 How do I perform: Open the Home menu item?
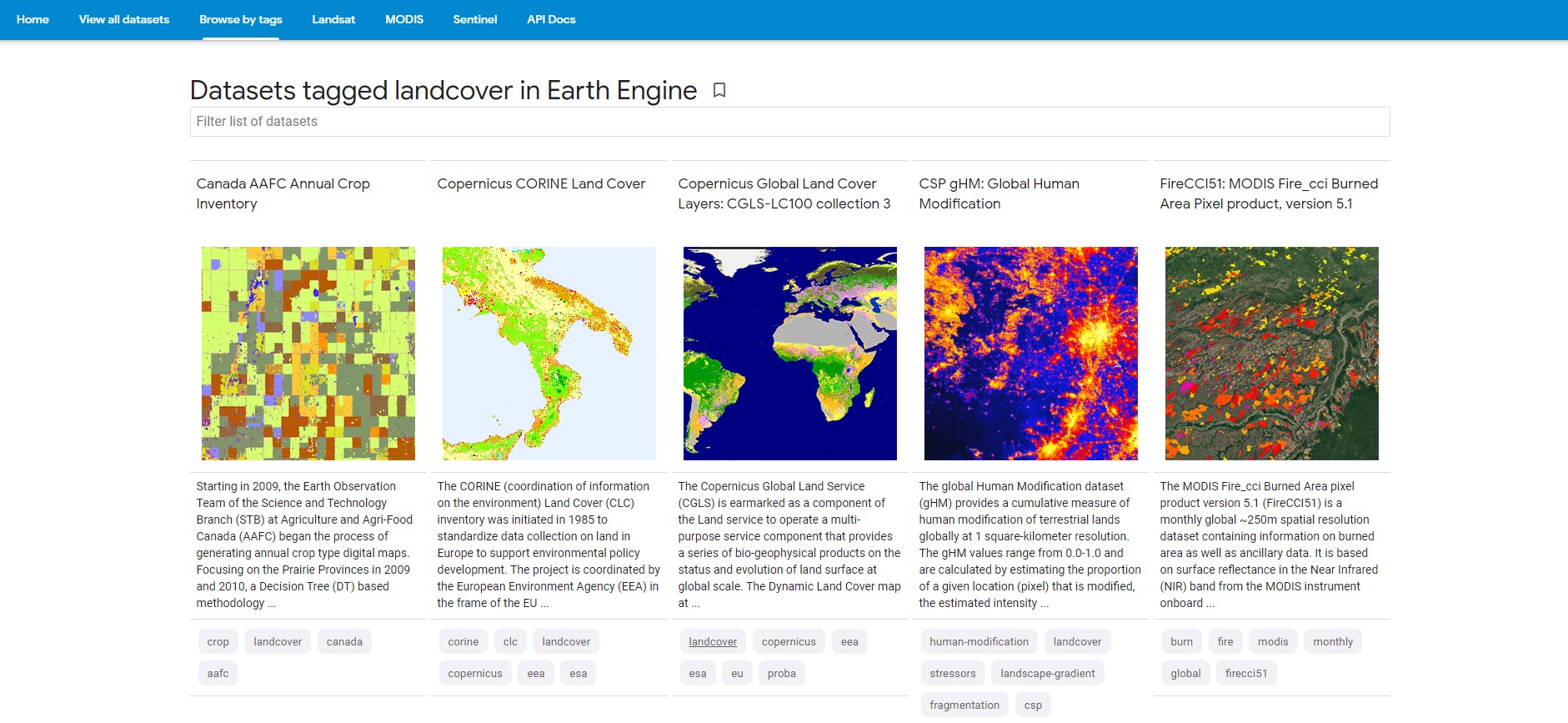(x=33, y=19)
